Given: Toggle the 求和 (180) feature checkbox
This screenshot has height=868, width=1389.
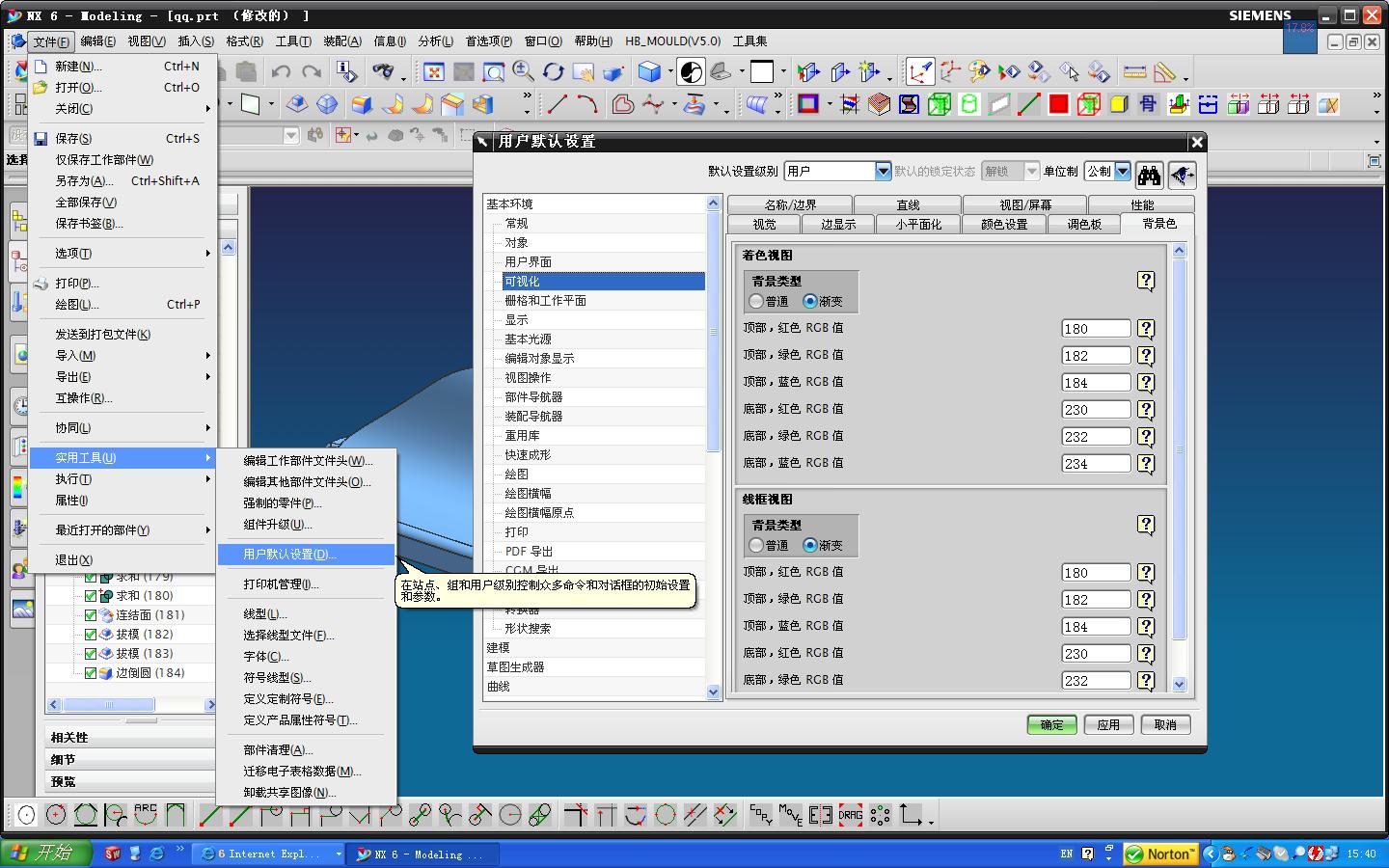Looking at the screenshot, I should pos(91,596).
